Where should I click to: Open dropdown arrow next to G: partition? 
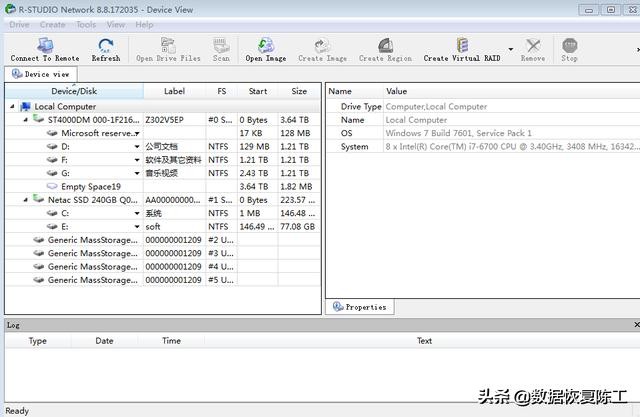(x=137, y=174)
